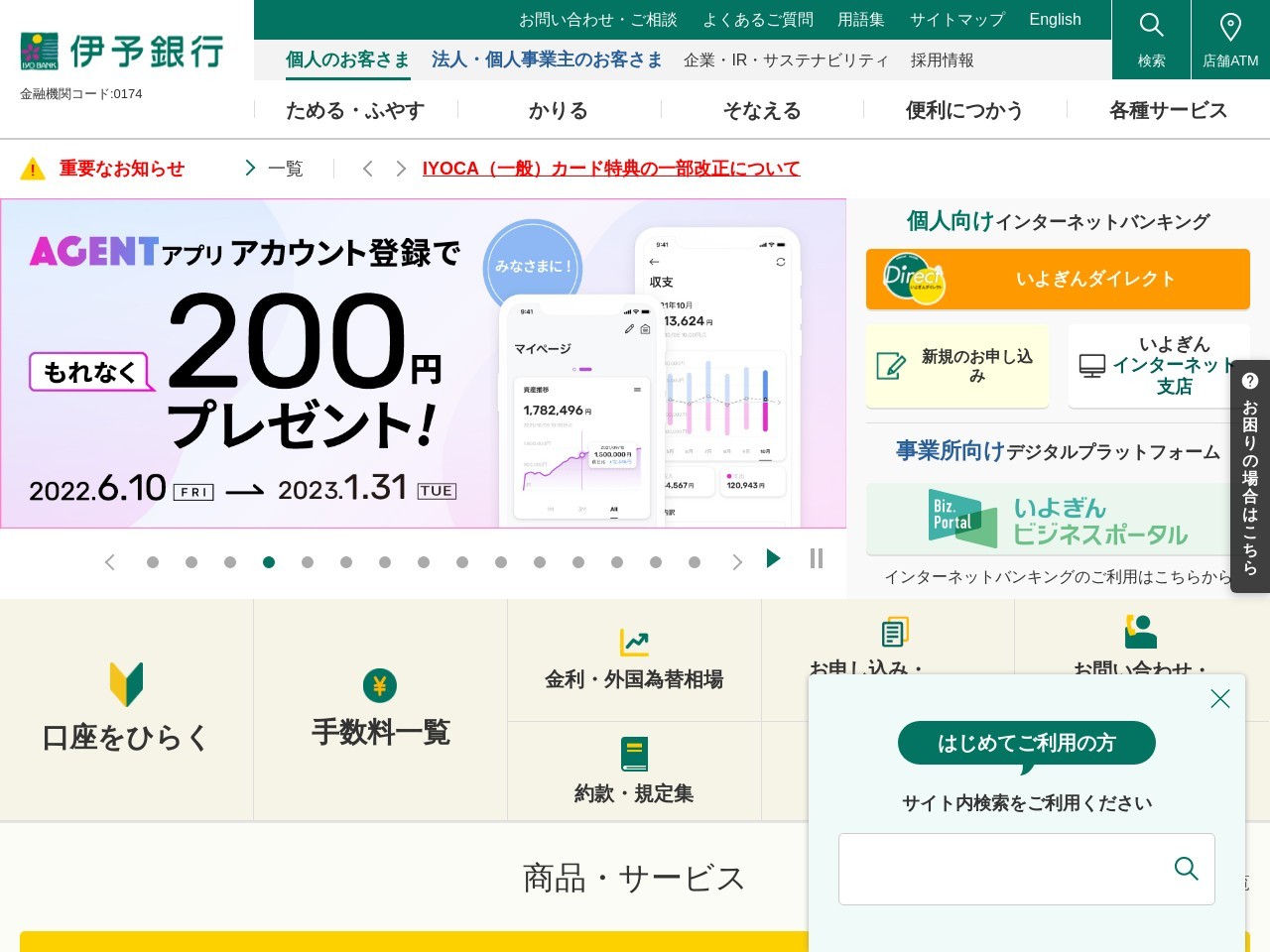Image resolution: width=1270 pixels, height=952 pixels.
Task: Click the monitor icon in インターネット支店
Action: (x=1092, y=366)
